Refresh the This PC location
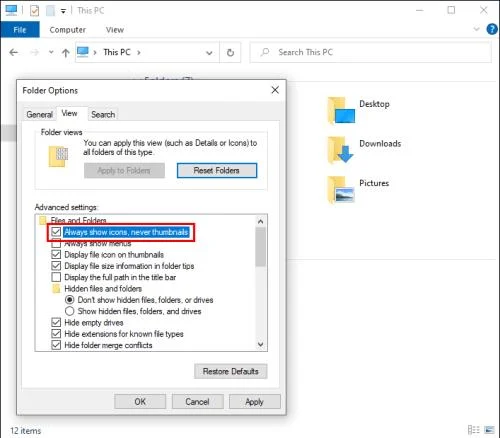The height and width of the screenshot is (438, 500). point(230,52)
